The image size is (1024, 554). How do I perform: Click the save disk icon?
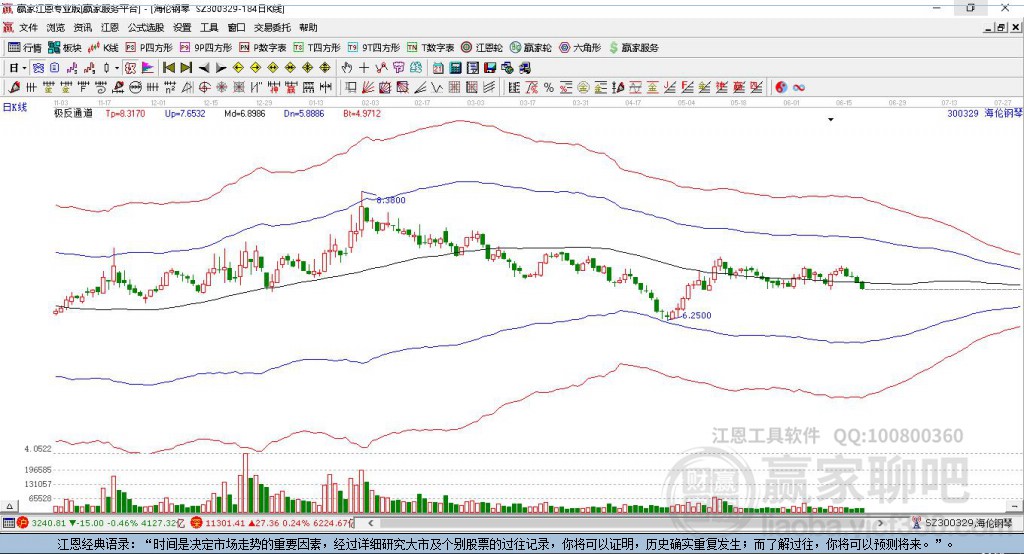click(x=490, y=68)
